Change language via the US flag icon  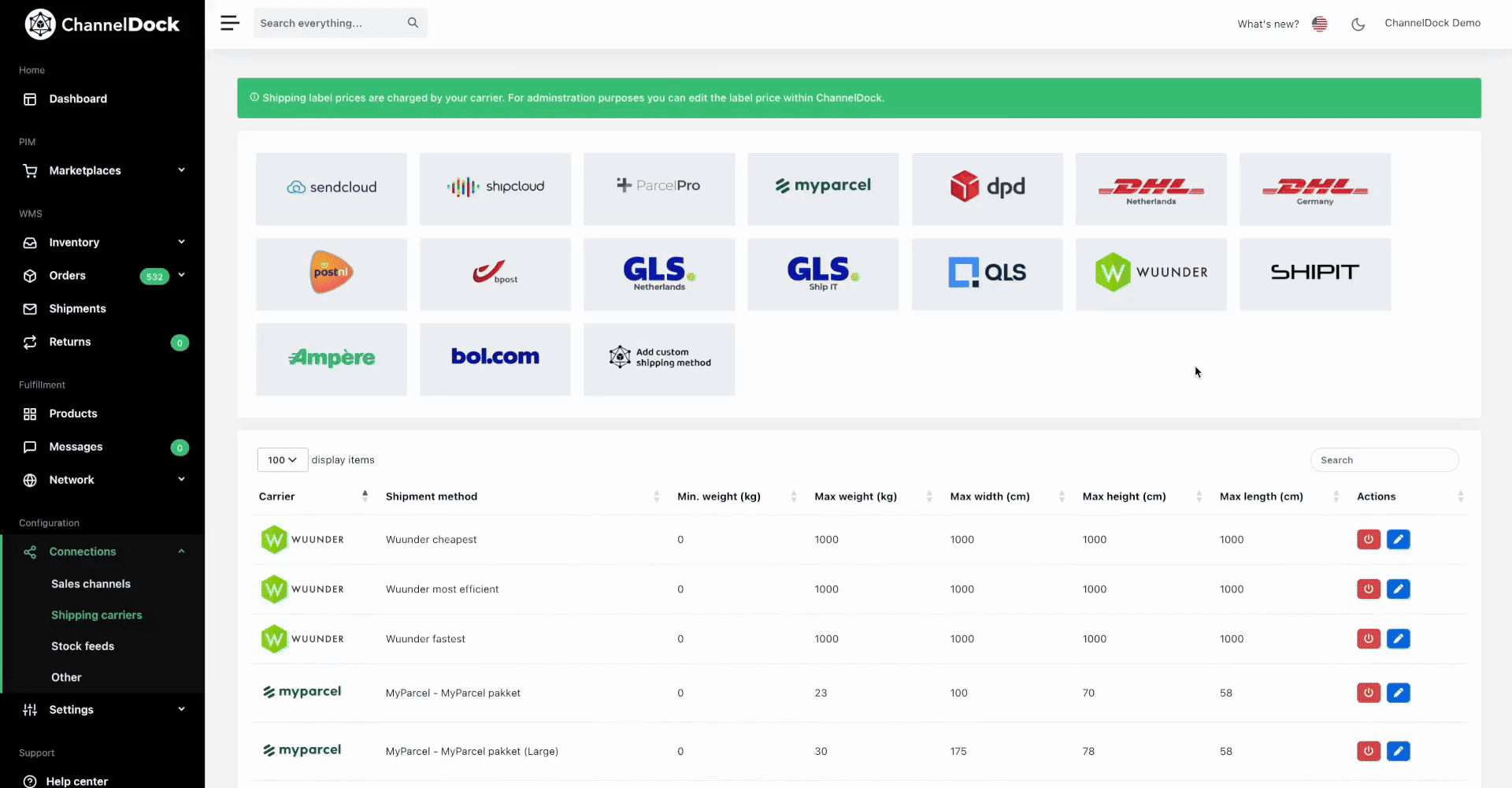tap(1320, 24)
